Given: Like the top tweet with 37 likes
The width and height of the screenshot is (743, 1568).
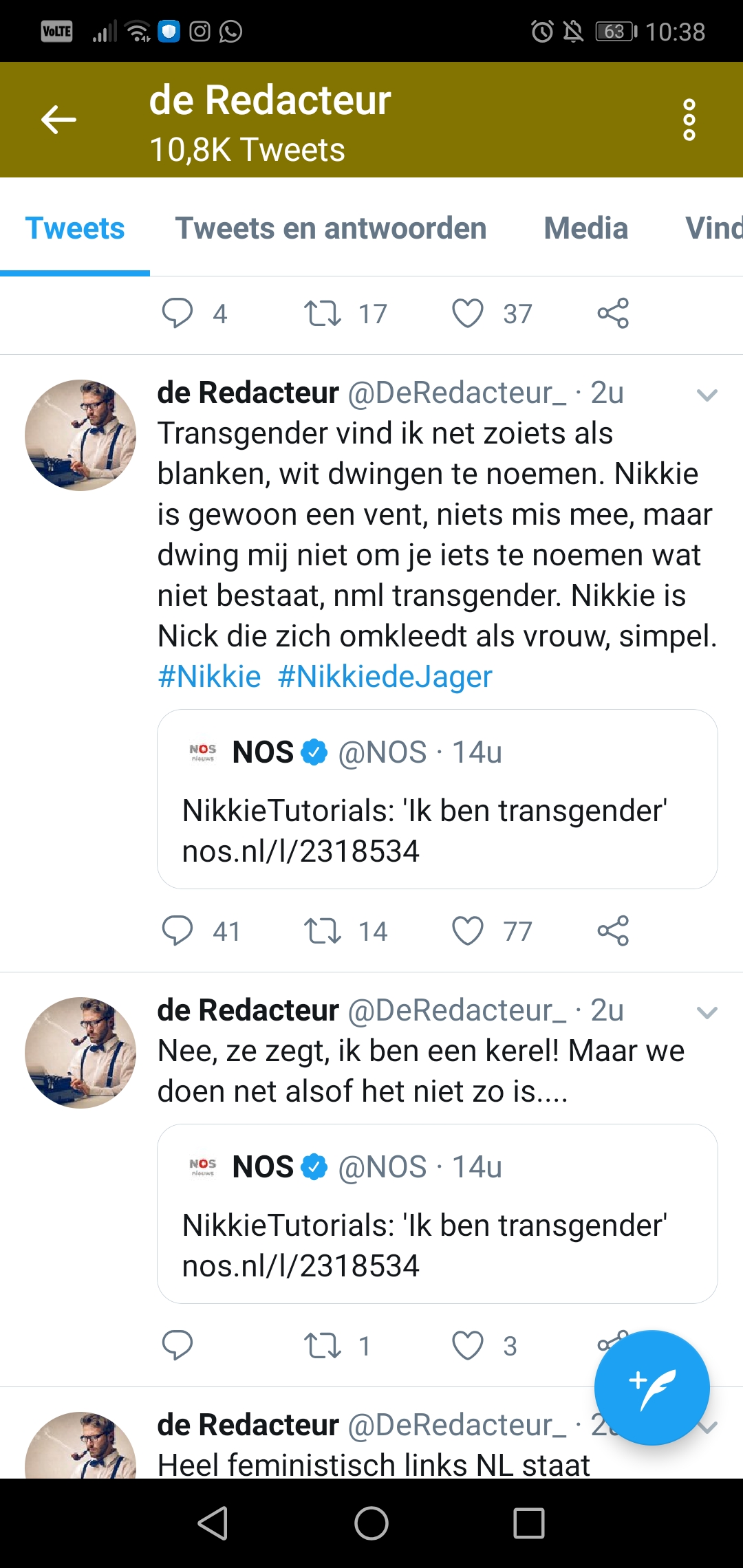Looking at the screenshot, I should (x=468, y=313).
